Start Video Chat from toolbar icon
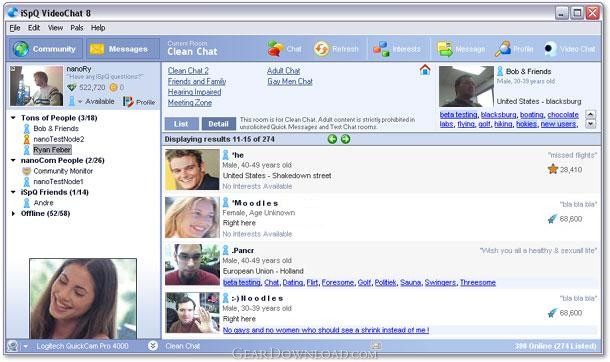This screenshot has width=610, height=362. click(x=550, y=49)
